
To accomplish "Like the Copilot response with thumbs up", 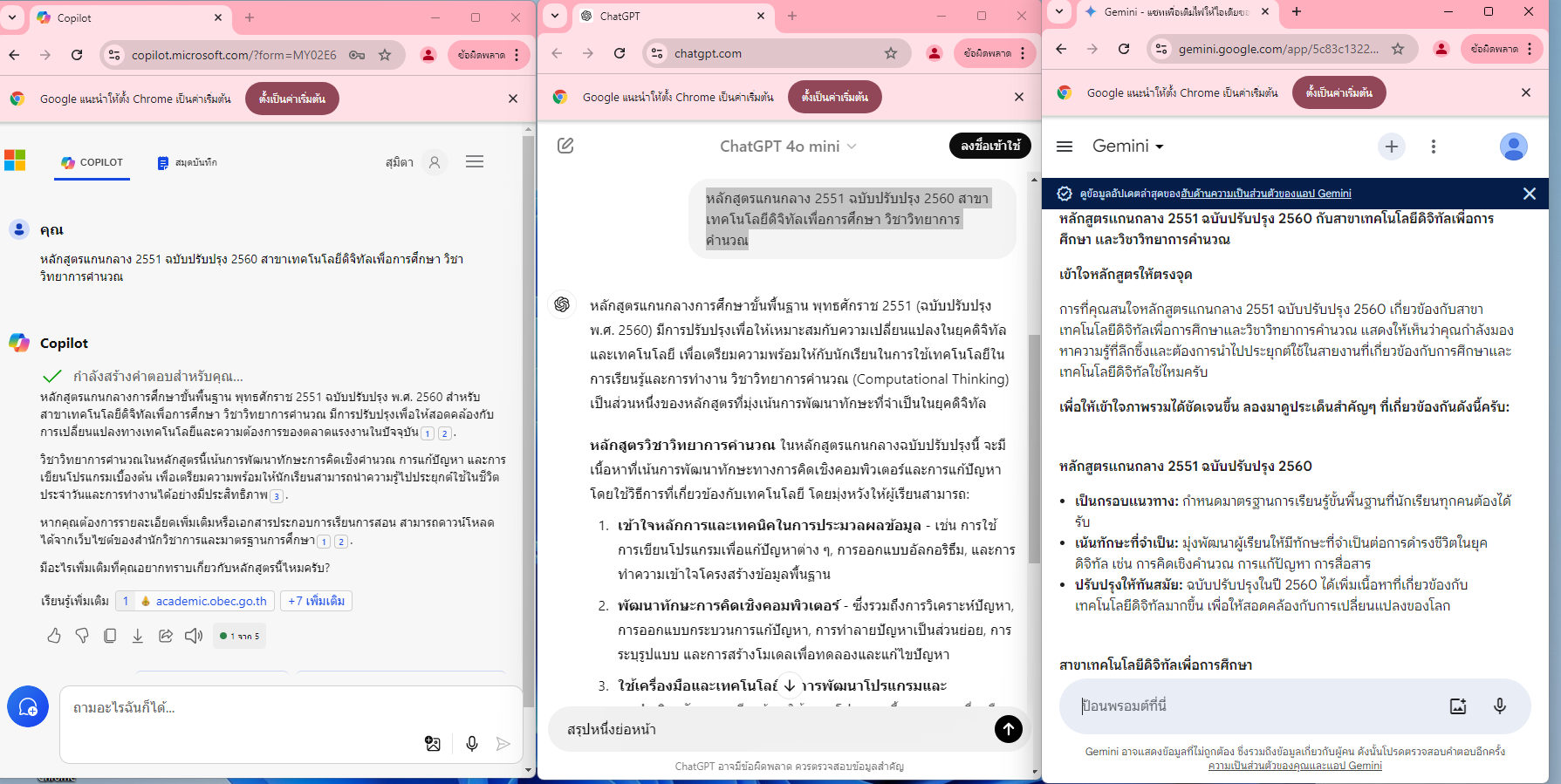I will click(54, 636).
